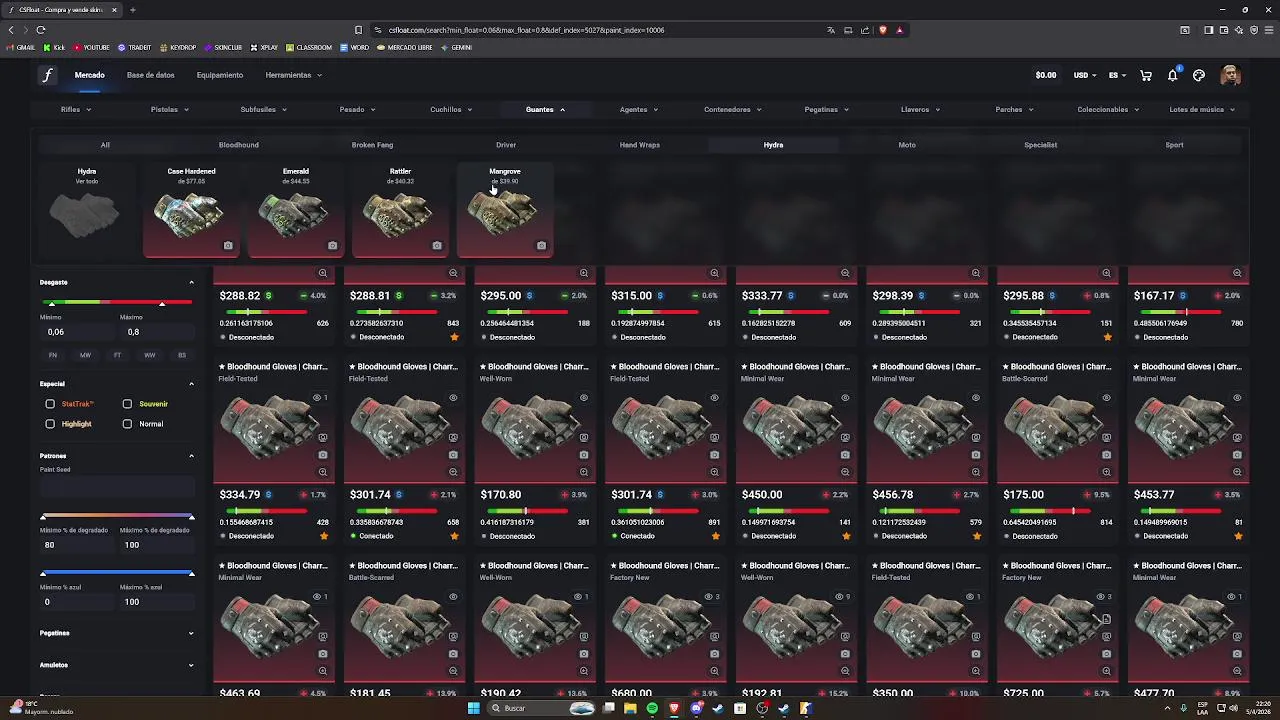Open the Brave Wallet icon
The image size is (1280, 720).
1223,30
